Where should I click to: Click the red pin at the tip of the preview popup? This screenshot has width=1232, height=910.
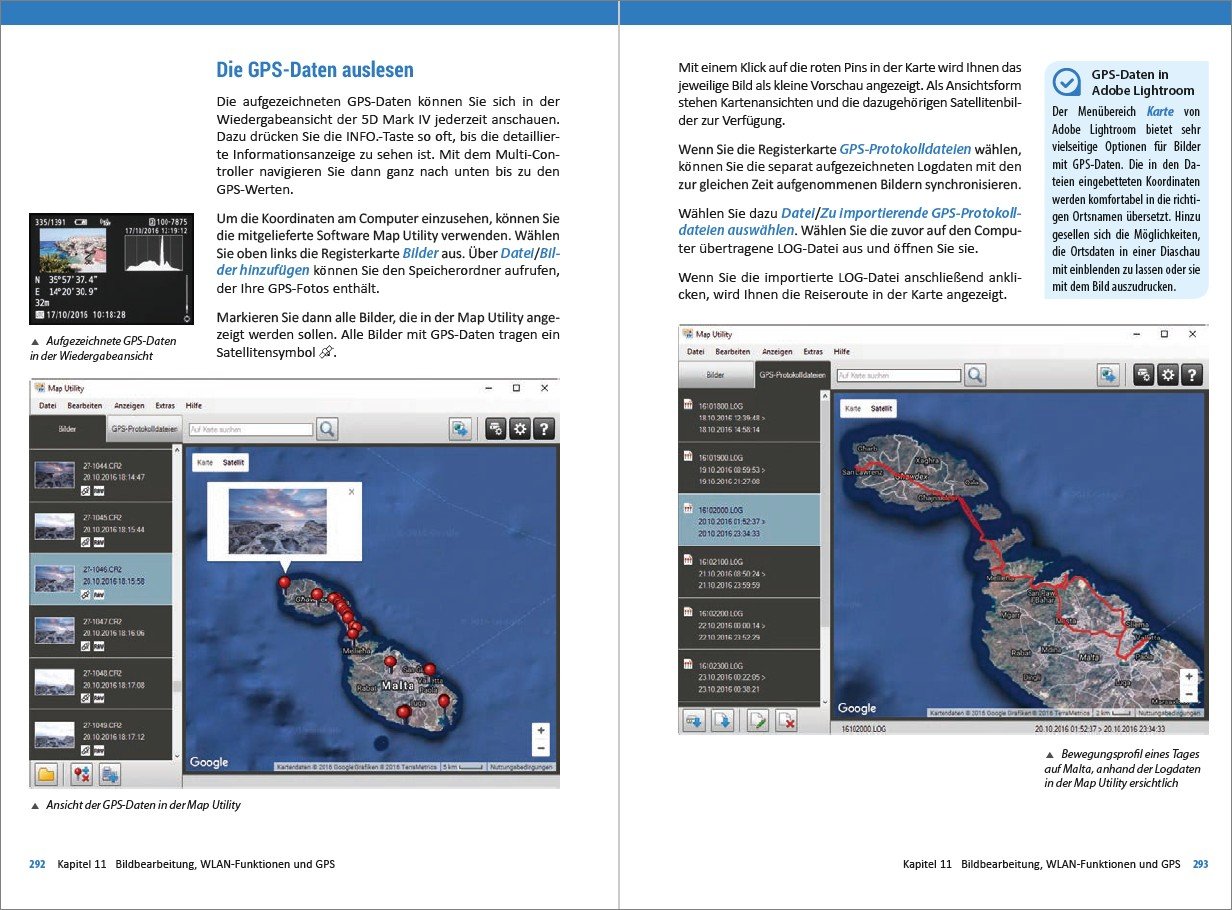[x=284, y=584]
